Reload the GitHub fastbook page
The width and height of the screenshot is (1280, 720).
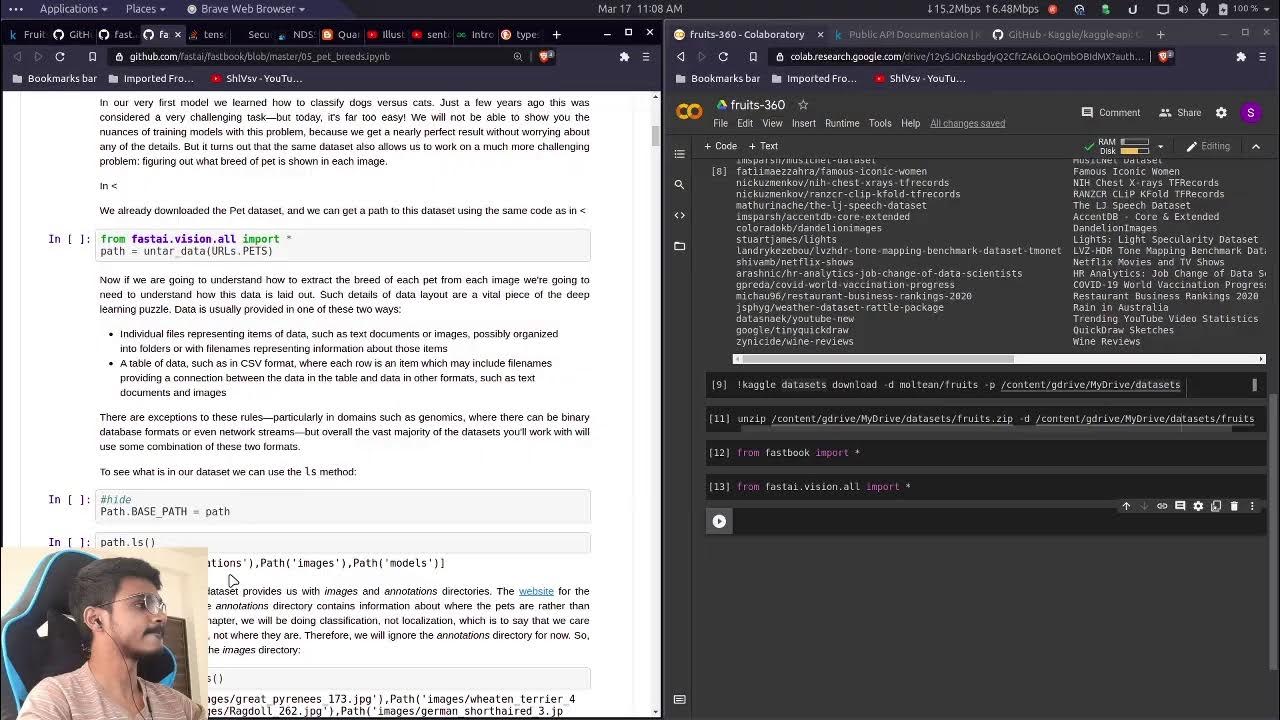click(60, 57)
